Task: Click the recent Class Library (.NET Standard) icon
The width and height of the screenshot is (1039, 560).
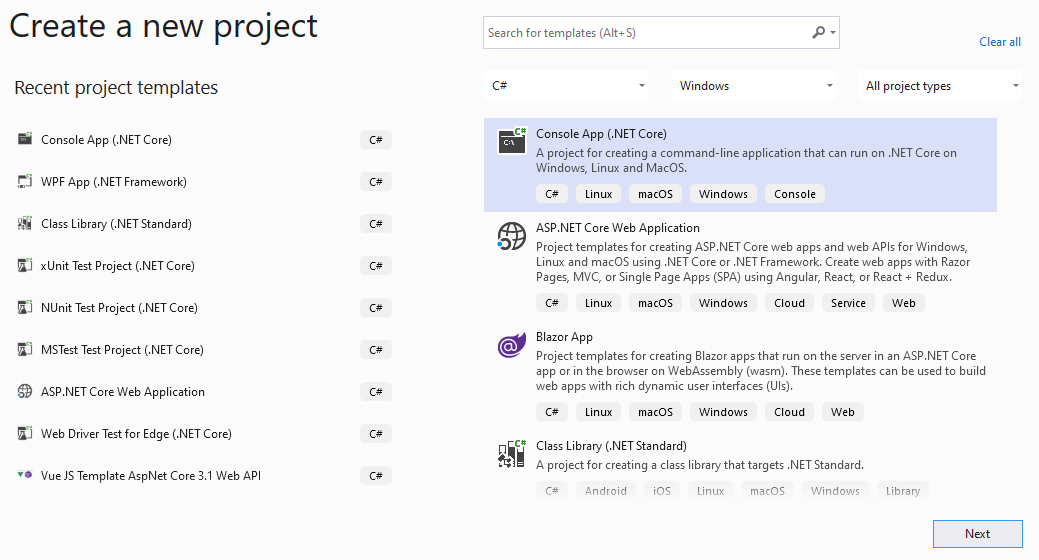Action: (x=25, y=223)
